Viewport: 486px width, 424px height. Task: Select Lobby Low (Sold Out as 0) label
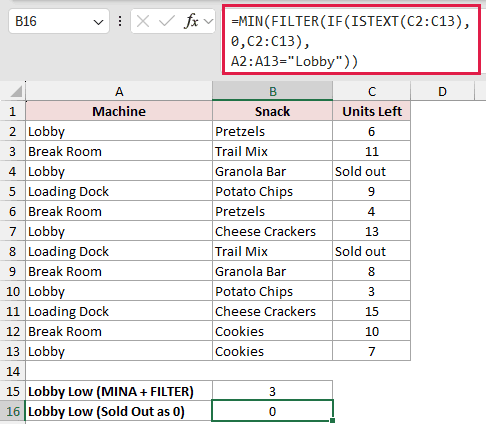[x=119, y=411]
